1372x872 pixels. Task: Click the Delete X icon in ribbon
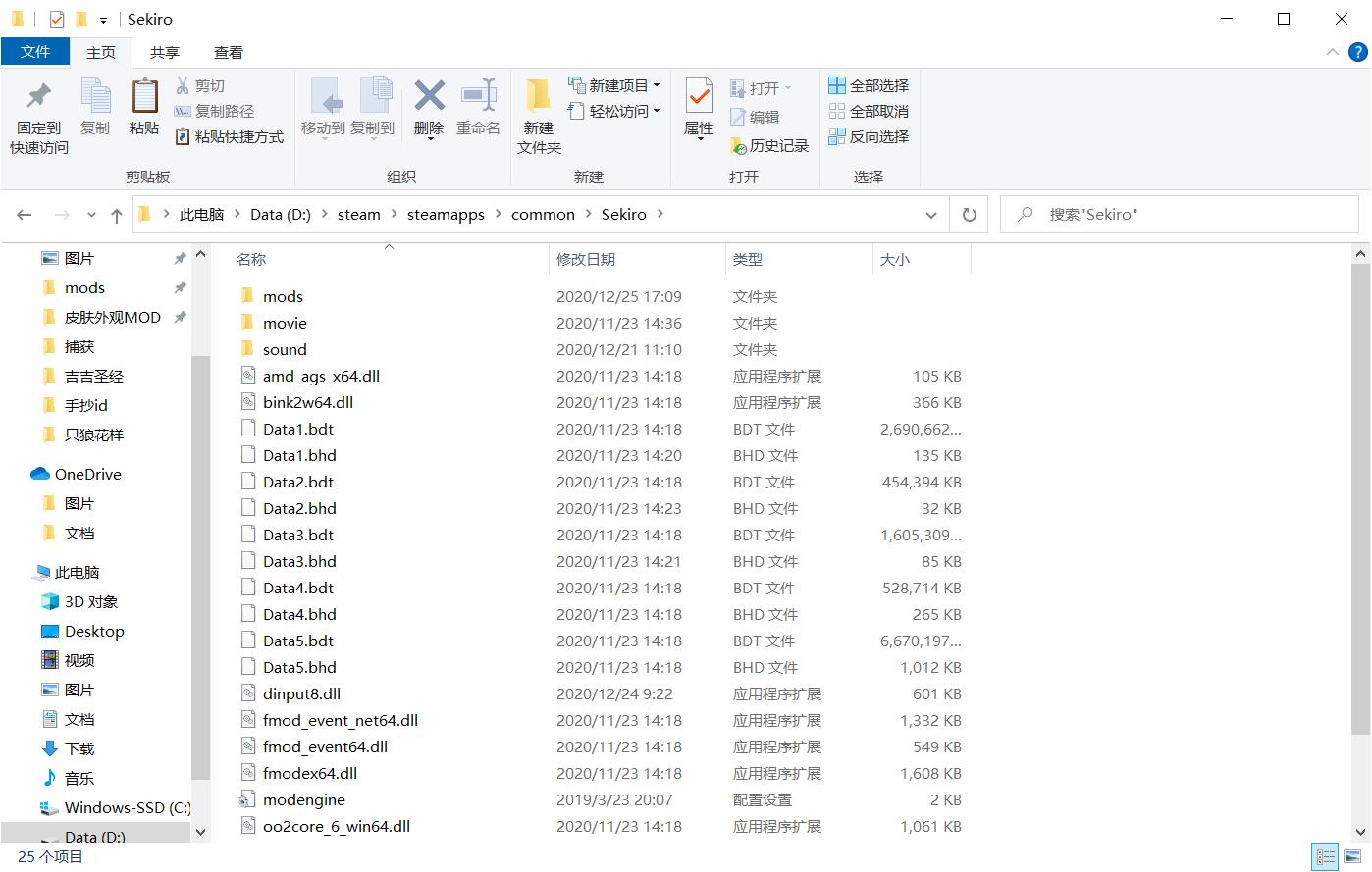click(x=429, y=96)
